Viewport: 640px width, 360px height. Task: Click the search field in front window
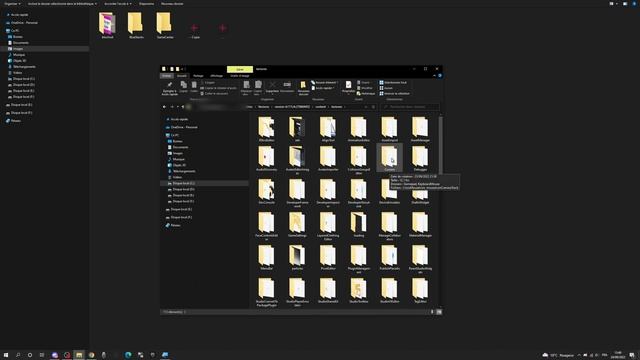410,107
